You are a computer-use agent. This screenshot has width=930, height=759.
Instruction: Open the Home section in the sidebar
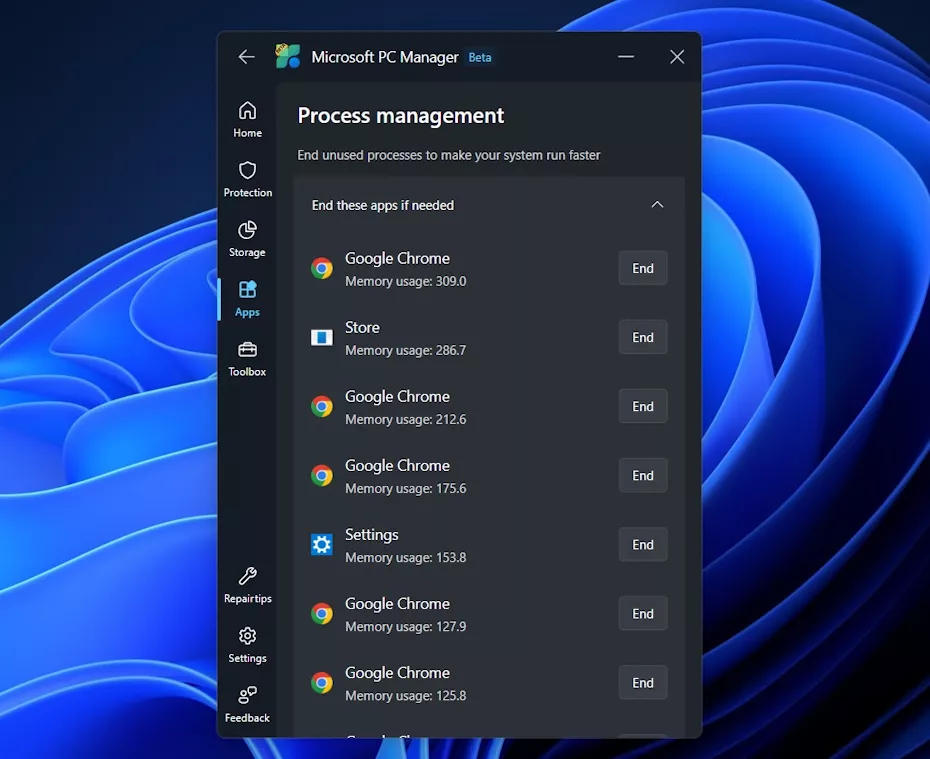coord(247,117)
